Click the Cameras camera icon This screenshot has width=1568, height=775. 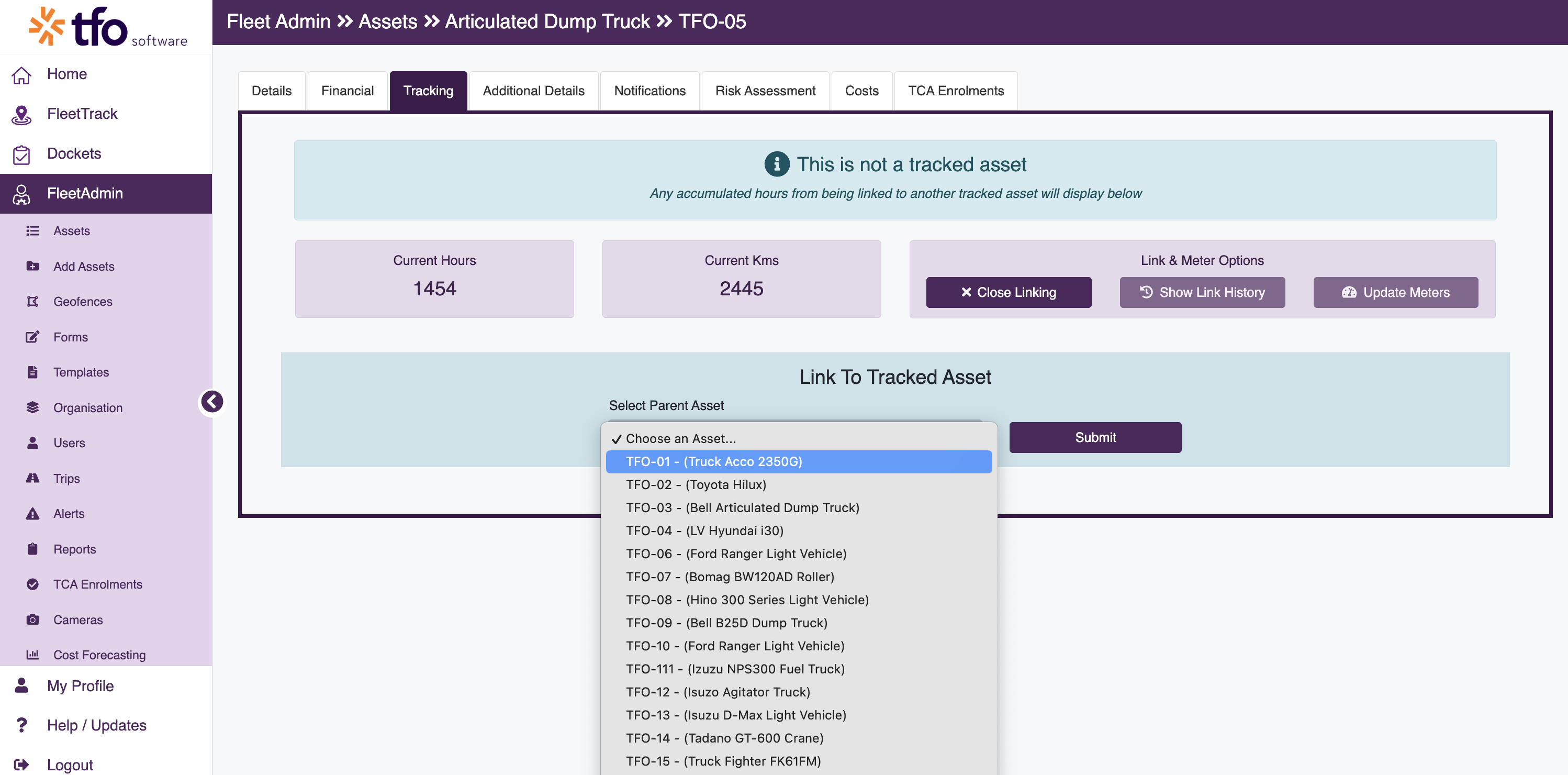tap(32, 619)
